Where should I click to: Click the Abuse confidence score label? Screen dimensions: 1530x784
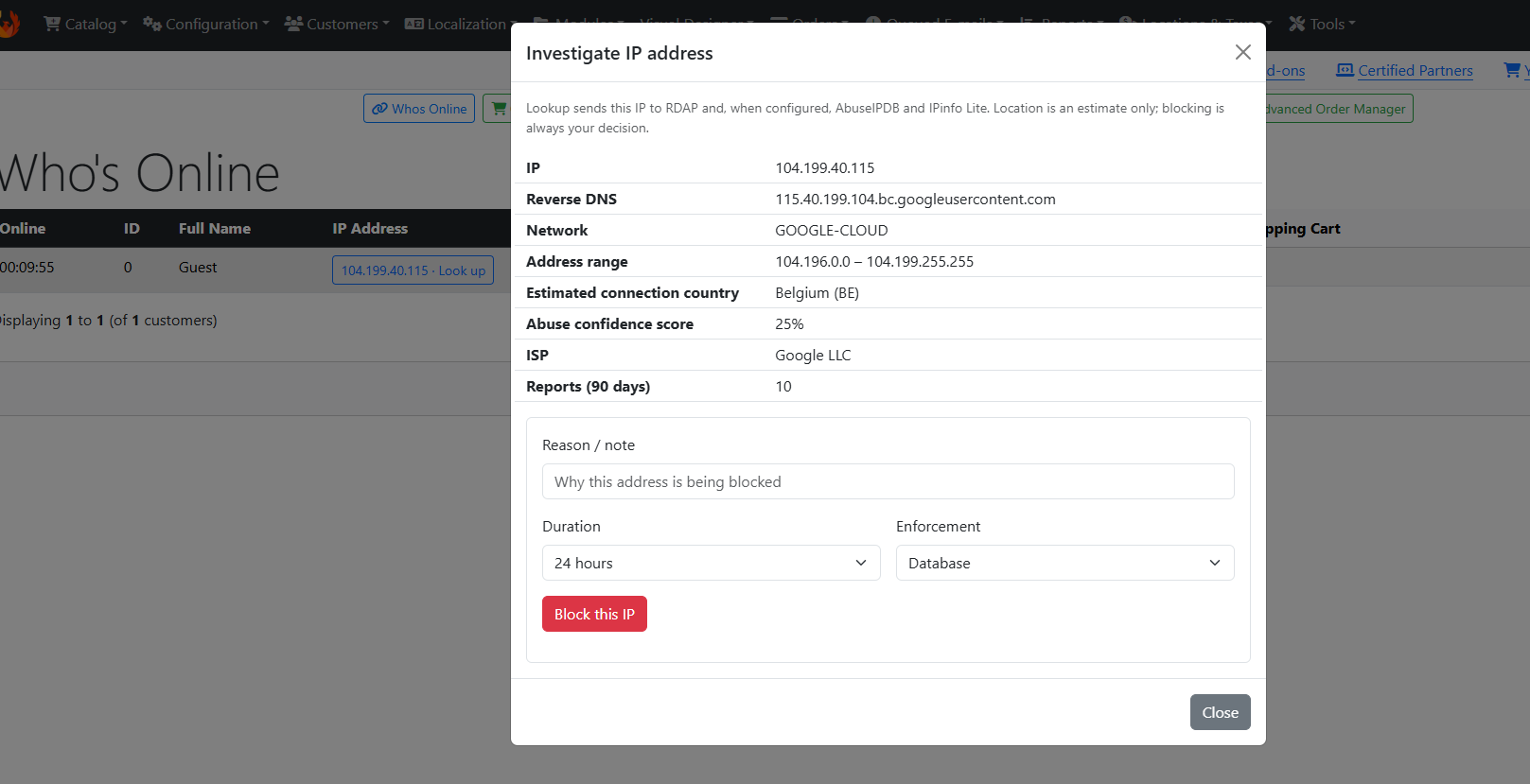[609, 323]
